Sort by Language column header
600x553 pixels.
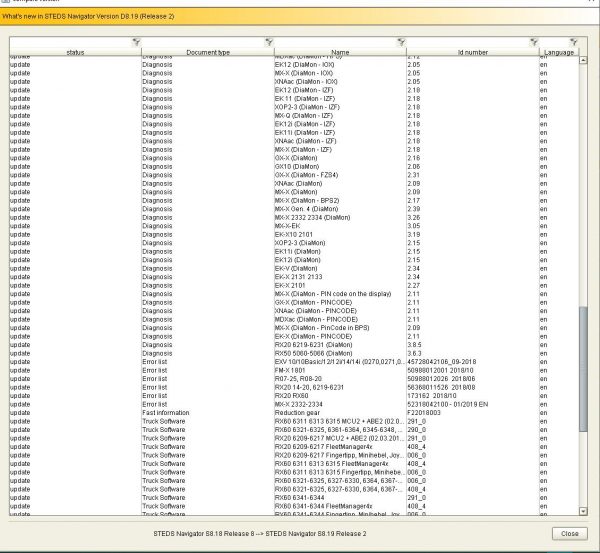(559, 52)
